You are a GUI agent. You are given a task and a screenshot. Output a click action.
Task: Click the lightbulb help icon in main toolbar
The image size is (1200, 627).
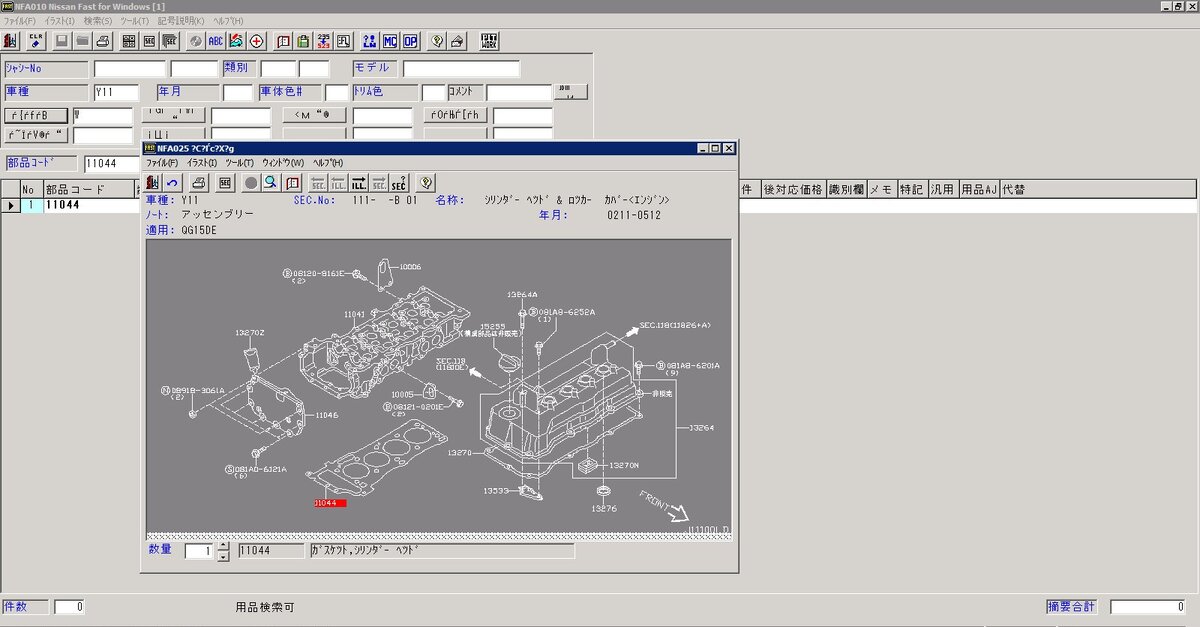click(x=436, y=41)
